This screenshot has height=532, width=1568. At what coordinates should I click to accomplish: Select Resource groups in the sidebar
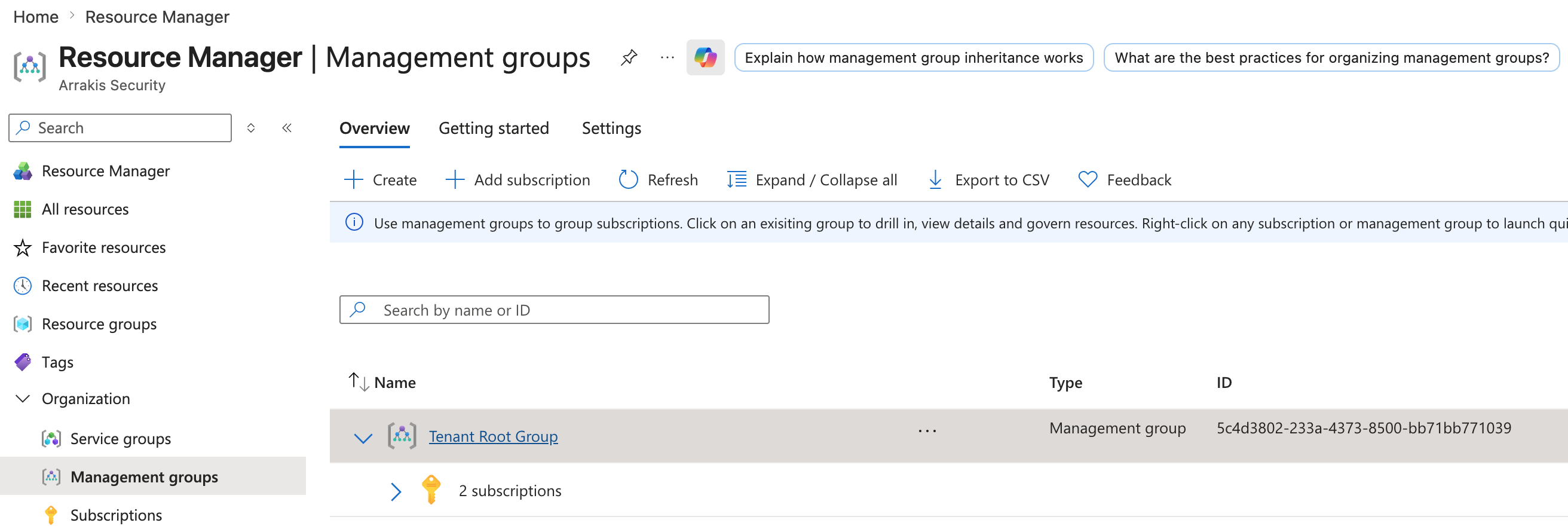(x=99, y=325)
